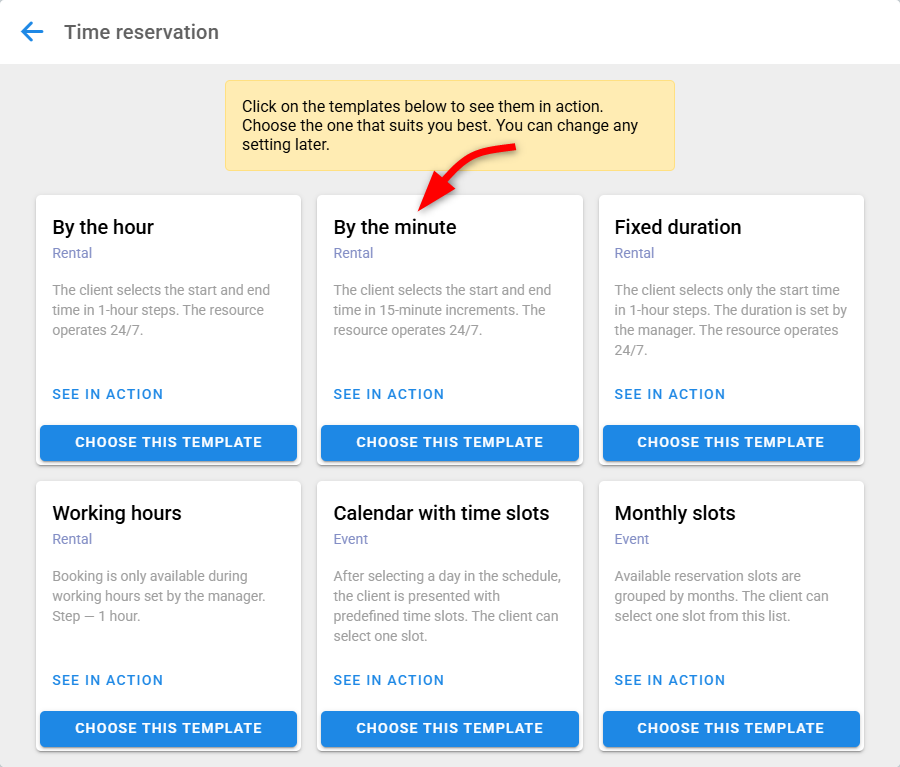900x767 pixels.
Task: Select the Working hours card heading
Action: (x=117, y=513)
